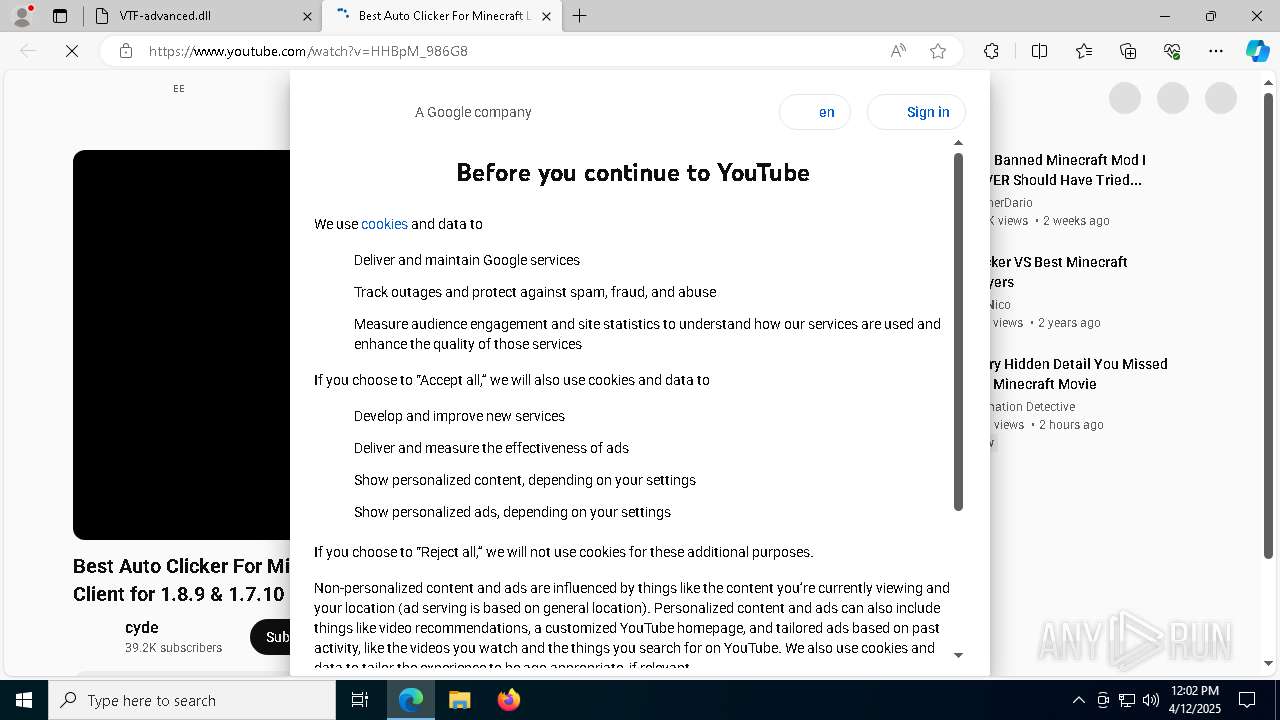Open the Windows Start menu

click(24, 700)
